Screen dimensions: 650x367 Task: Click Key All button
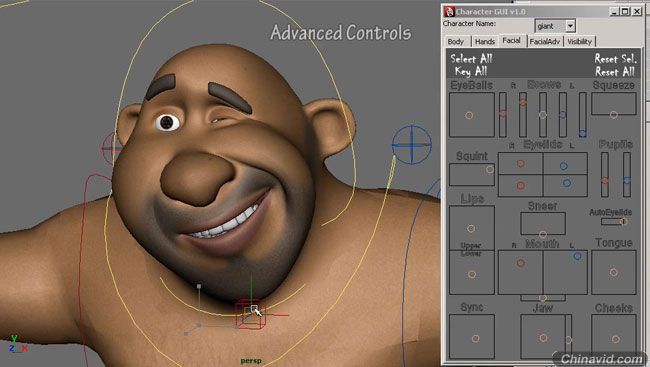pos(471,71)
